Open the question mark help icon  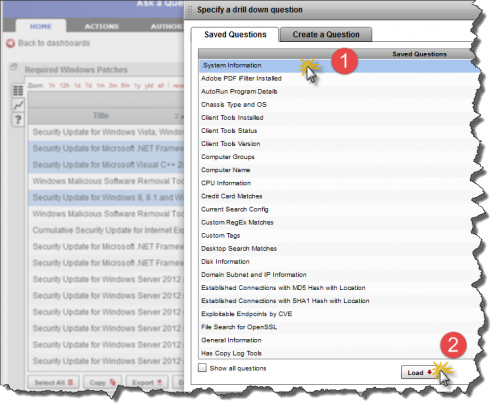18,119
